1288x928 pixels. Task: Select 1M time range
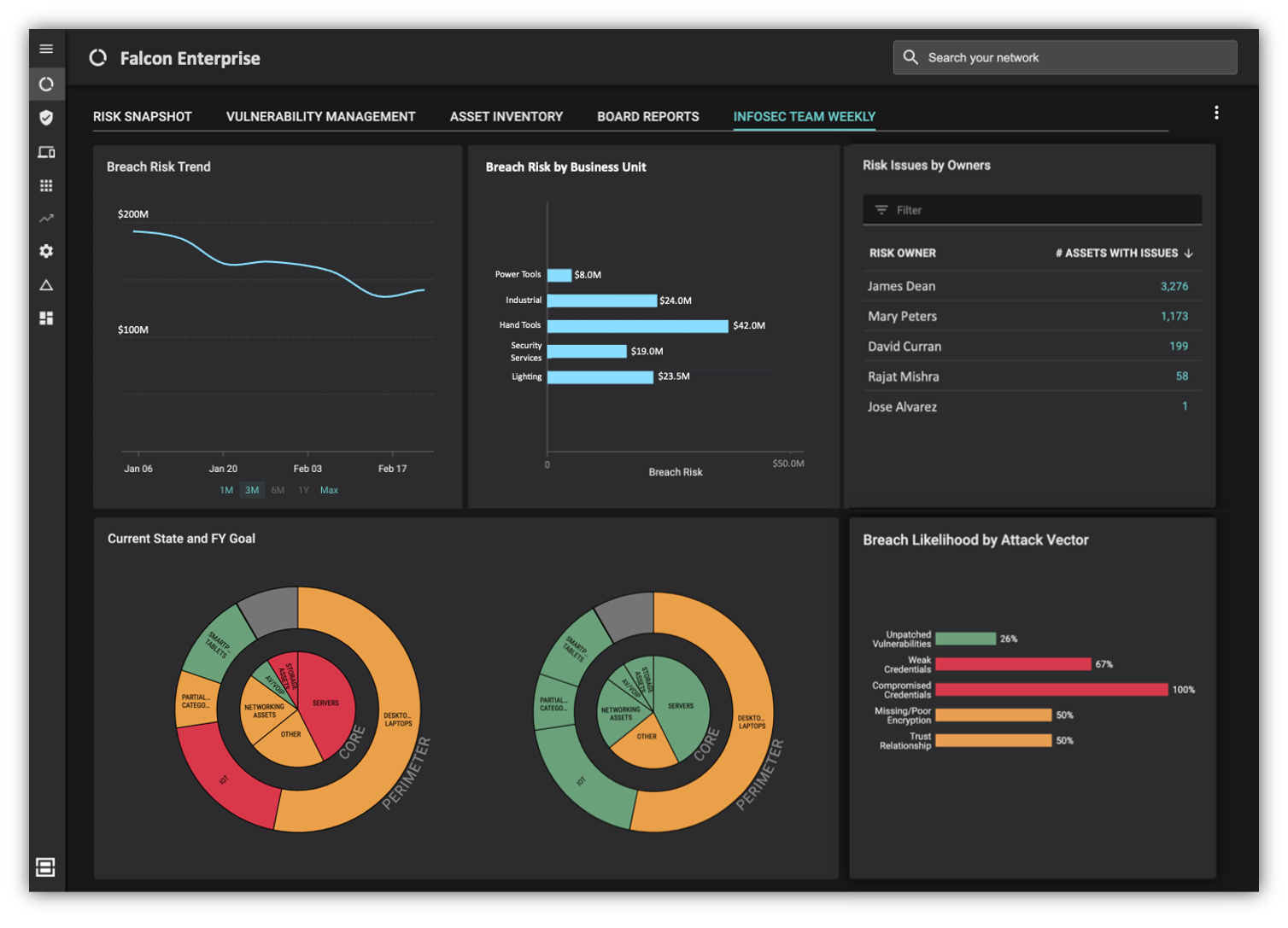tap(226, 490)
